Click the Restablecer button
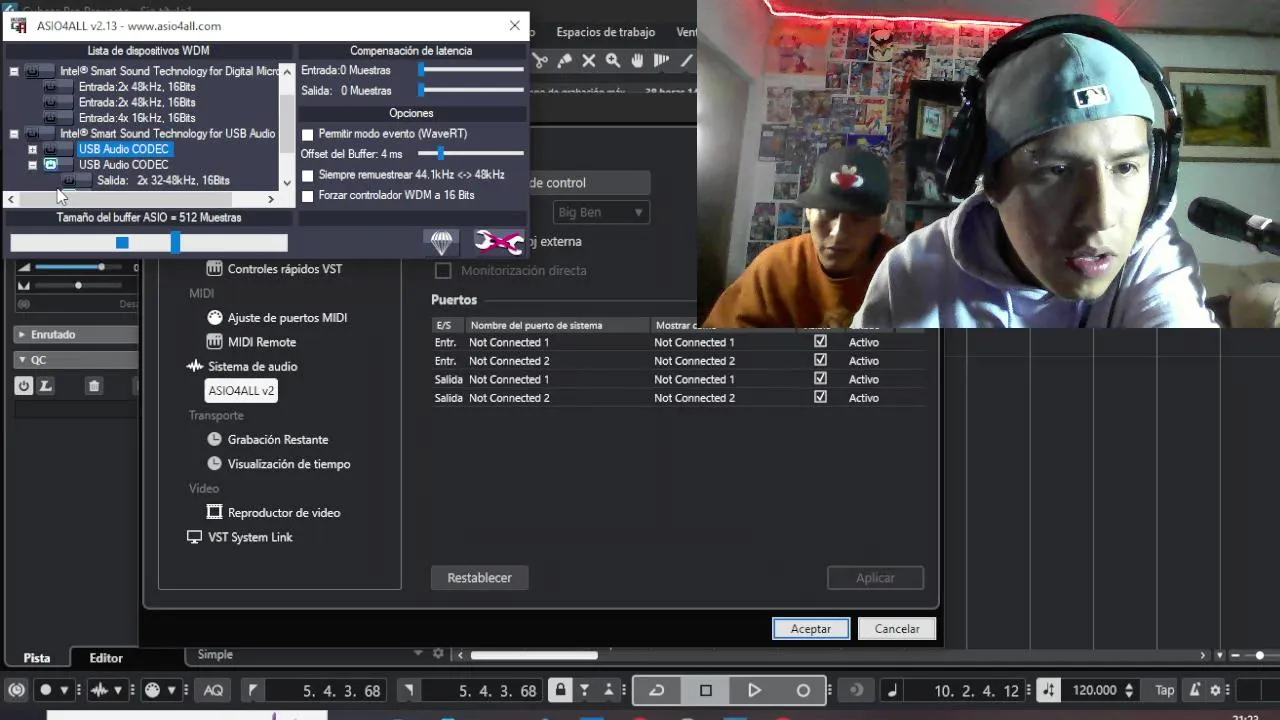Viewport: 1280px width, 720px height. [x=480, y=578]
